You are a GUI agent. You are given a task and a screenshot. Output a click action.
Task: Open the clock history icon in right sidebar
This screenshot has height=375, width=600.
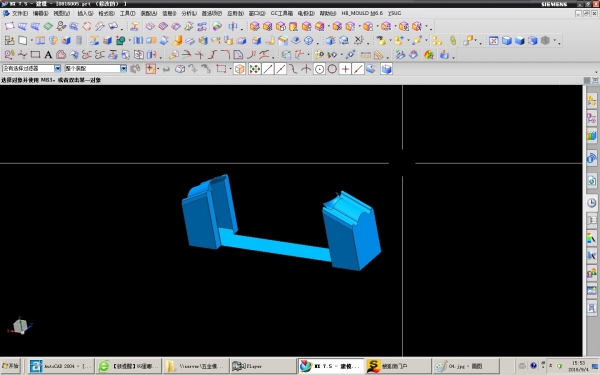pos(592,202)
